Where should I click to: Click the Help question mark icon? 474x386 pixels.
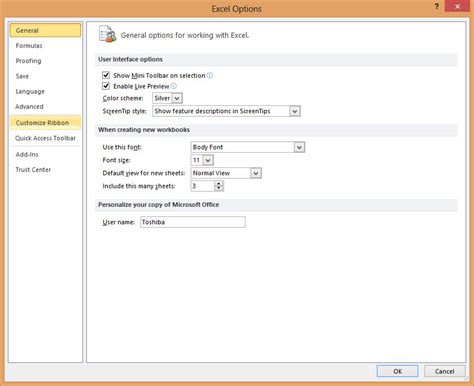click(x=436, y=6)
